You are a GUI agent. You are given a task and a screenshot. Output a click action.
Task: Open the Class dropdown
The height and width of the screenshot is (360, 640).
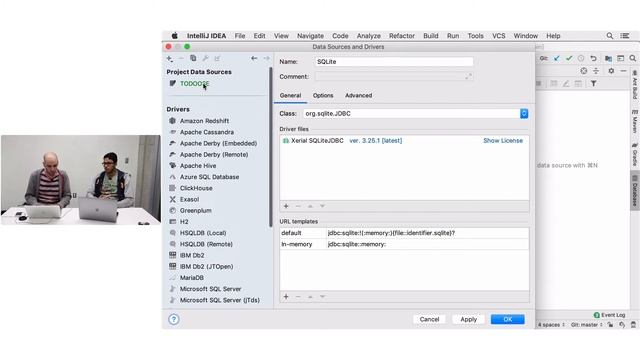[x=524, y=113]
